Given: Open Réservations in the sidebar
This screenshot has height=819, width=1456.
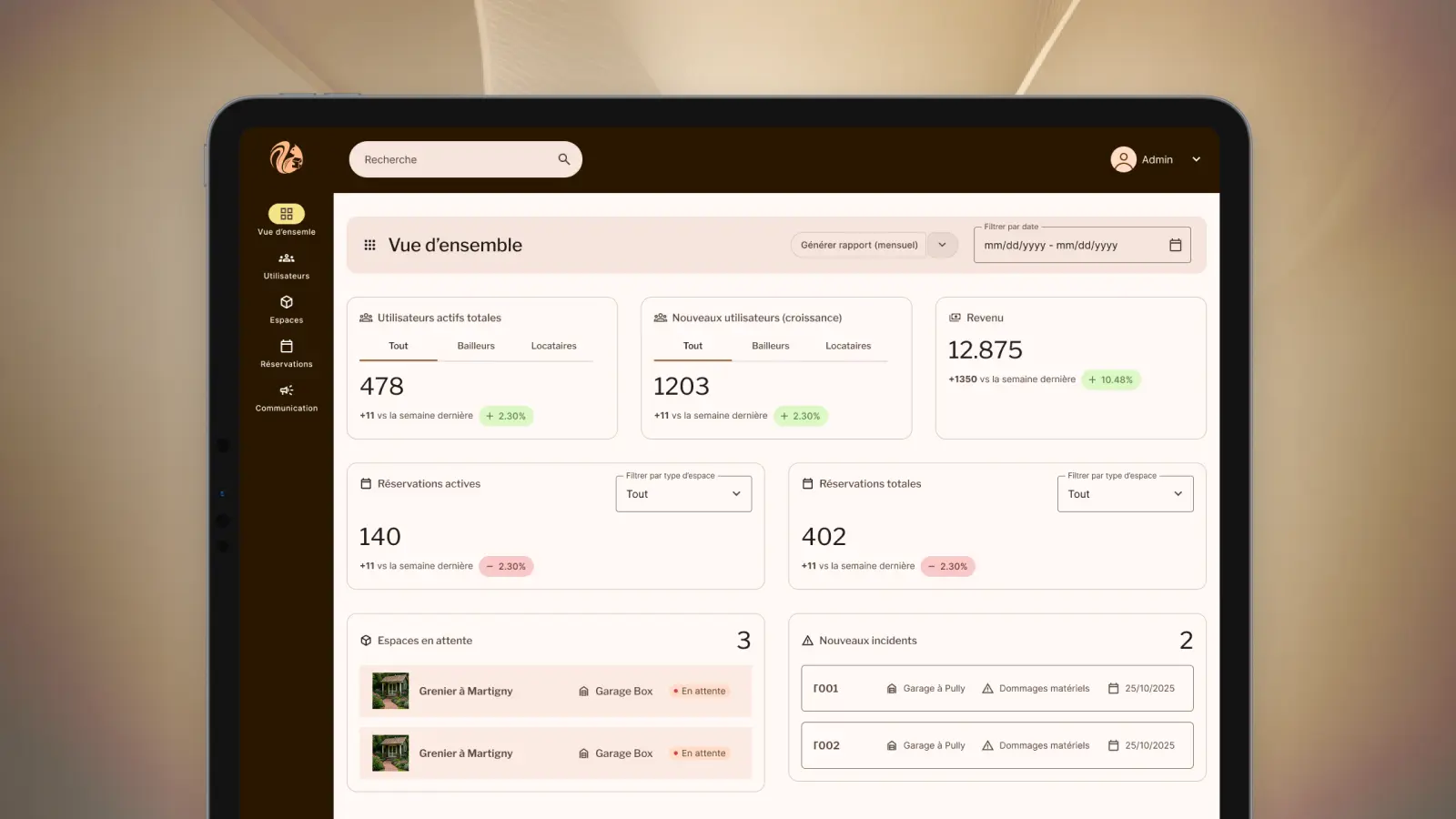Looking at the screenshot, I should click(x=287, y=353).
